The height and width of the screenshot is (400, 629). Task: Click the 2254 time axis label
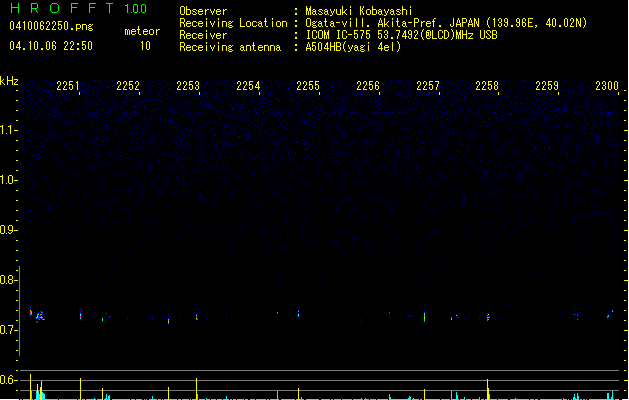point(248,86)
